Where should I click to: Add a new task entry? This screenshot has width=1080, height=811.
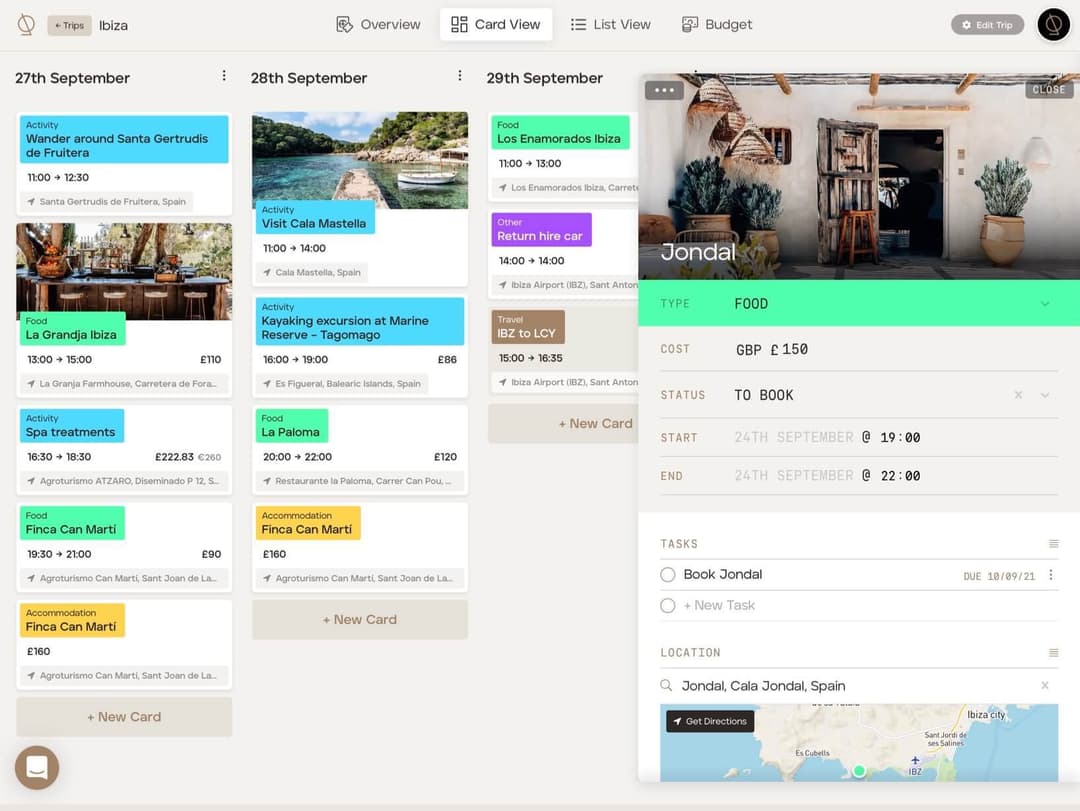point(719,606)
